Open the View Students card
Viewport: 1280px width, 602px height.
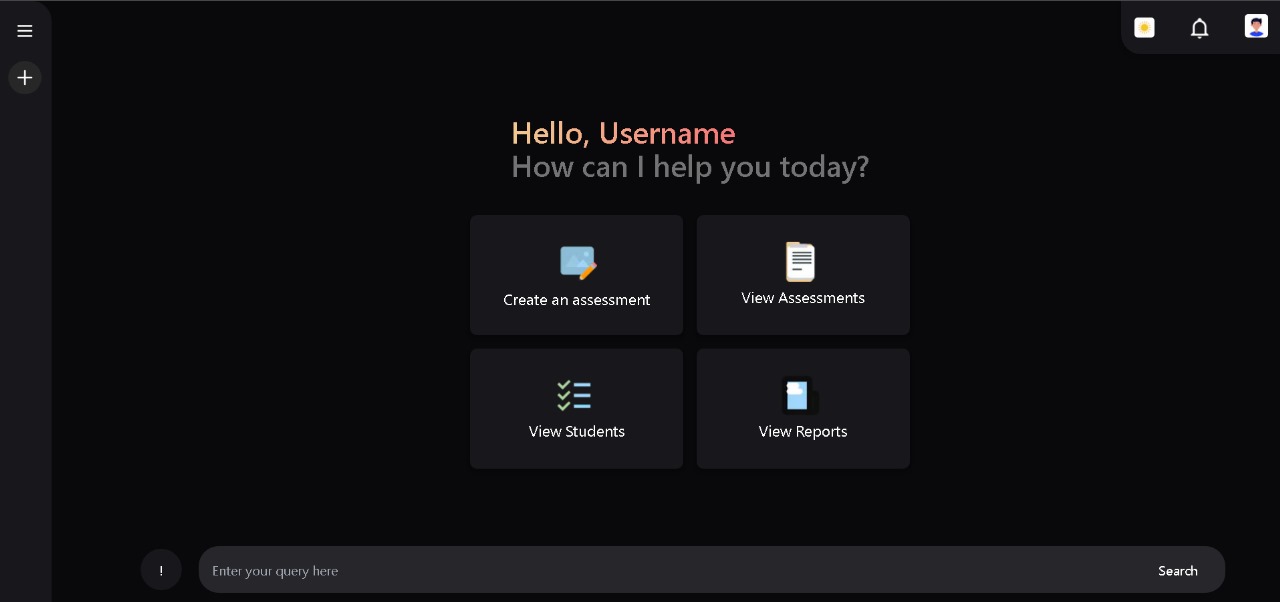coord(577,409)
